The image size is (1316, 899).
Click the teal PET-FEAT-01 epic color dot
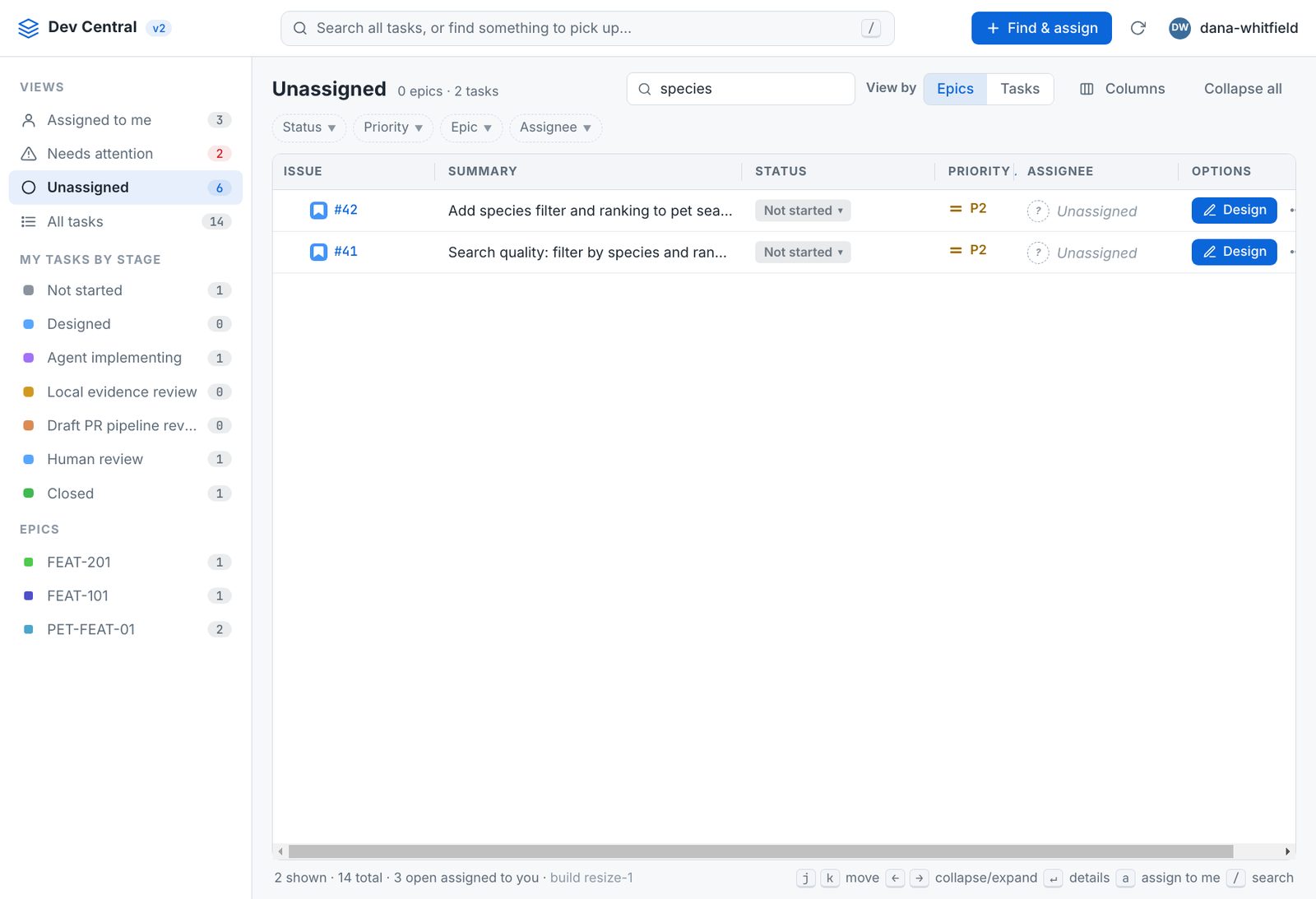29,629
